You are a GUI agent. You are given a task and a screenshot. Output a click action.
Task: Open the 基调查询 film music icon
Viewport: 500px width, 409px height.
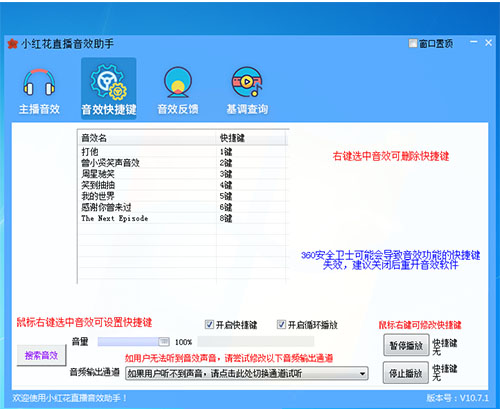point(247,82)
